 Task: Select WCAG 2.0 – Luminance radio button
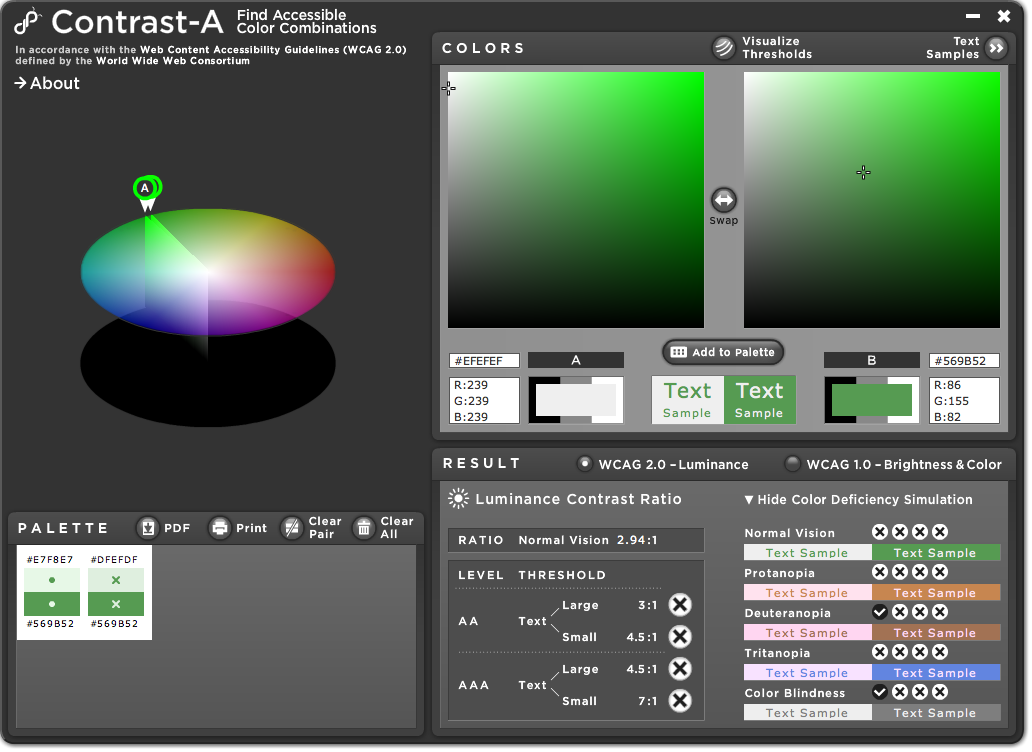(x=585, y=464)
